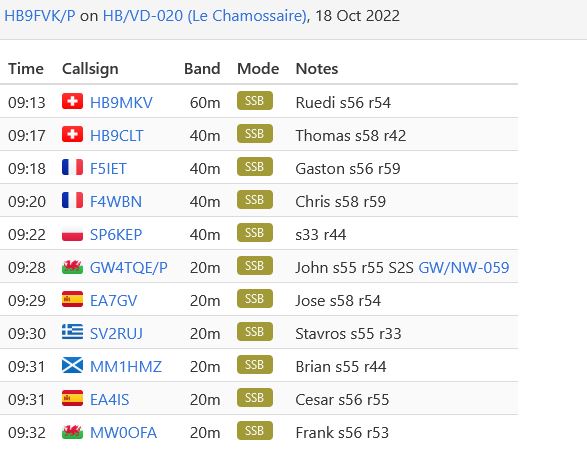
Task: Click the Greek flag beside SV2RUJ
Action: coord(72,333)
